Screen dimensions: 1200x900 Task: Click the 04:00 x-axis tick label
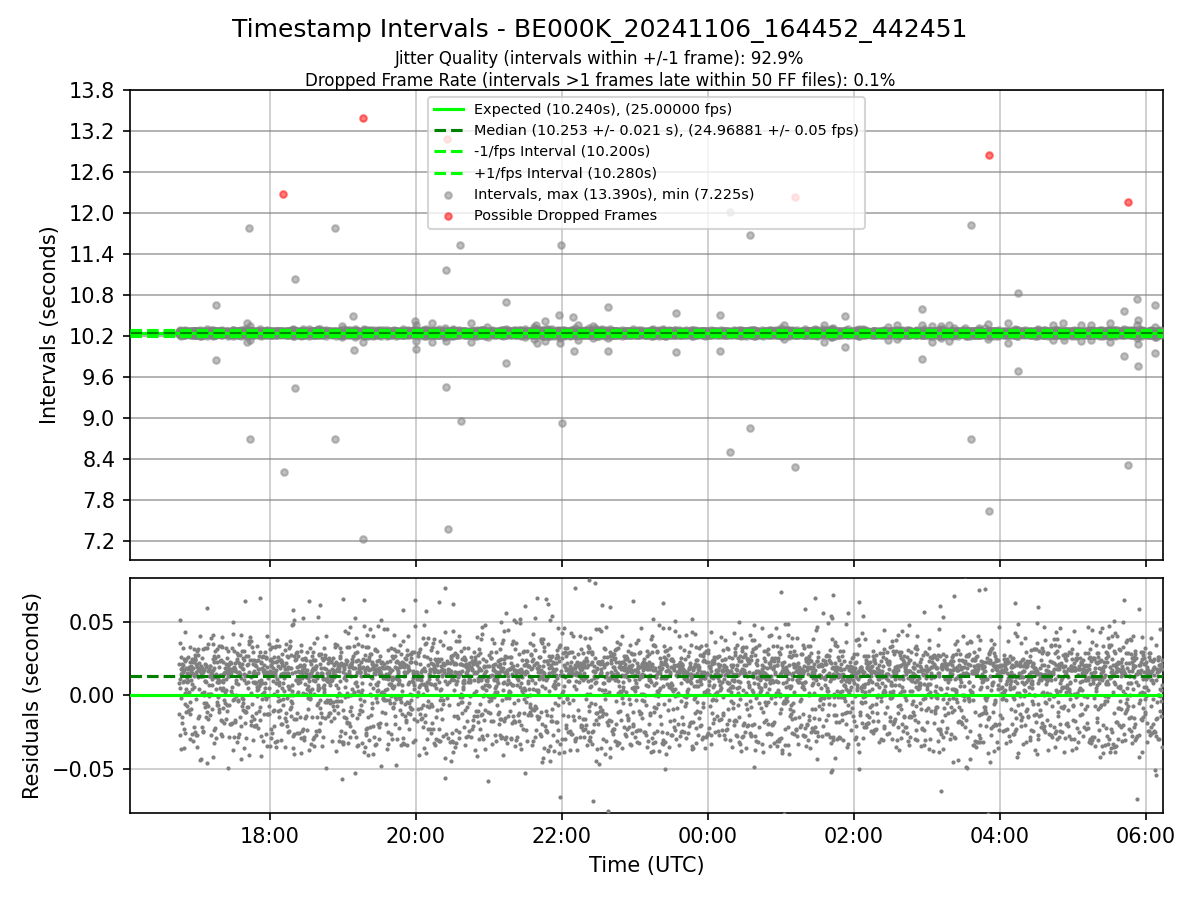(x=999, y=835)
